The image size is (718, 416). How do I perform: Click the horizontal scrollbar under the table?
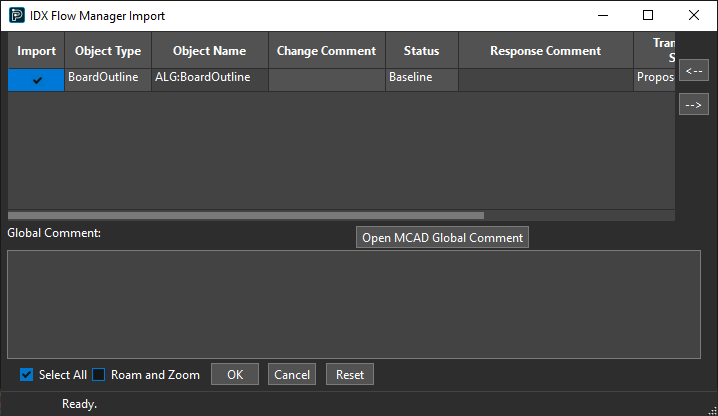coord(246,215)
